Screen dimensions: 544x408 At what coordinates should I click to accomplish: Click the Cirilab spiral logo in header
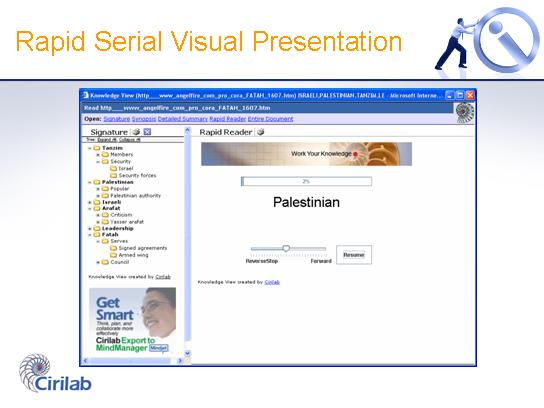point(465,113)
